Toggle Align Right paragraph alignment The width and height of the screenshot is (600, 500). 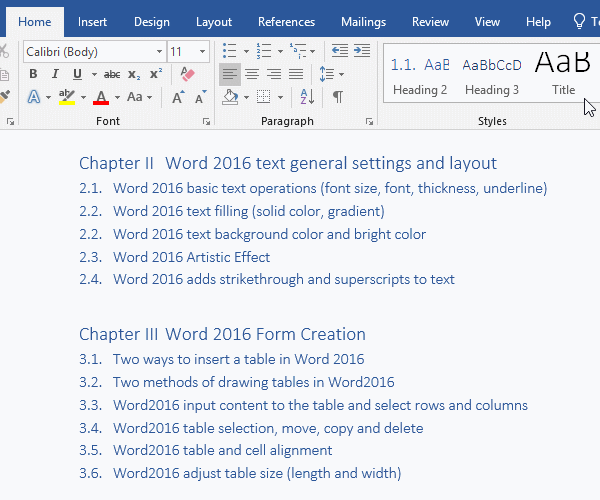pyautogui.click(x=274, y=74)
